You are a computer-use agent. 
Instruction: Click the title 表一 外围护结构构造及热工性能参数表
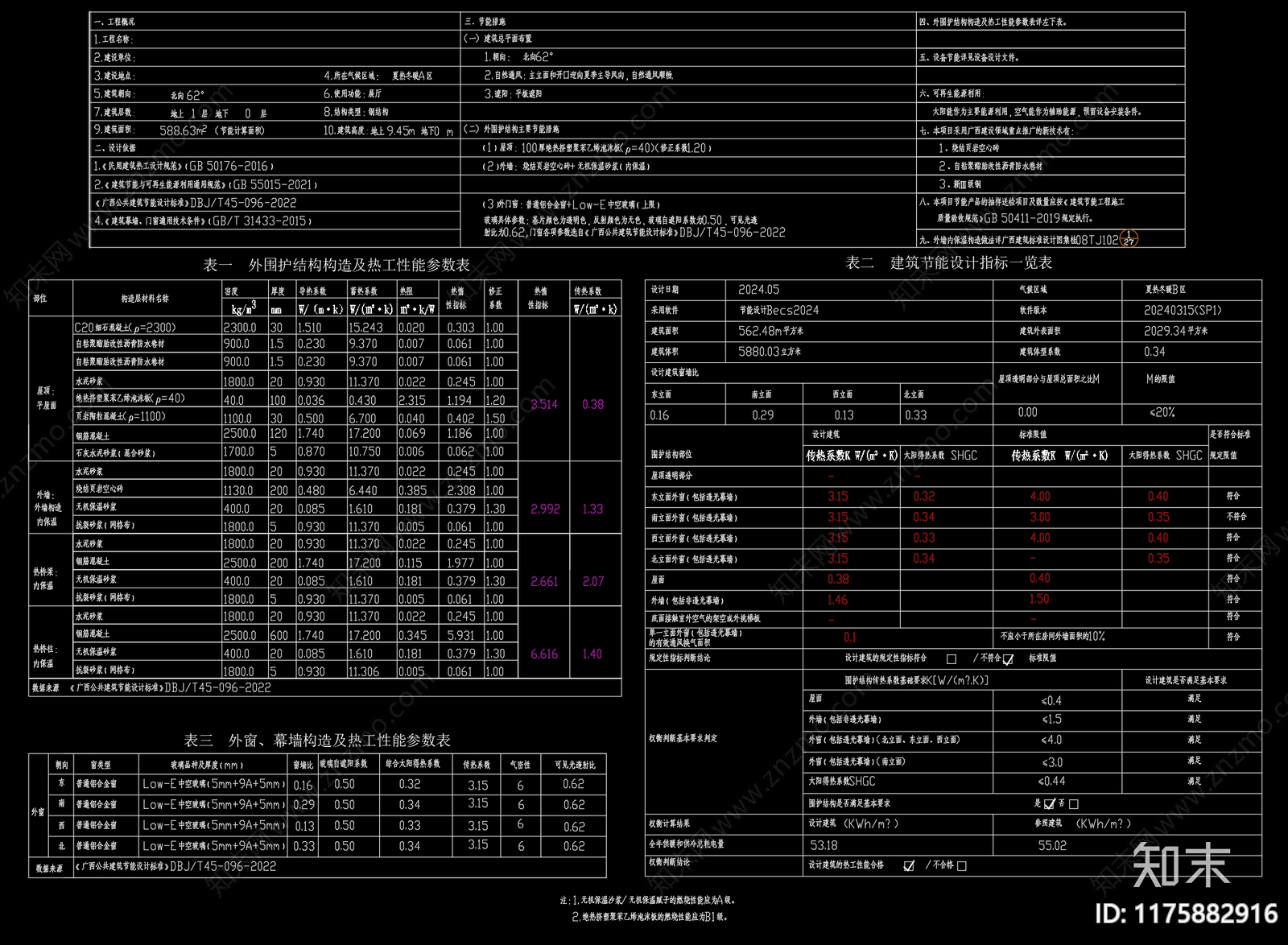click(x=336, y=265)
